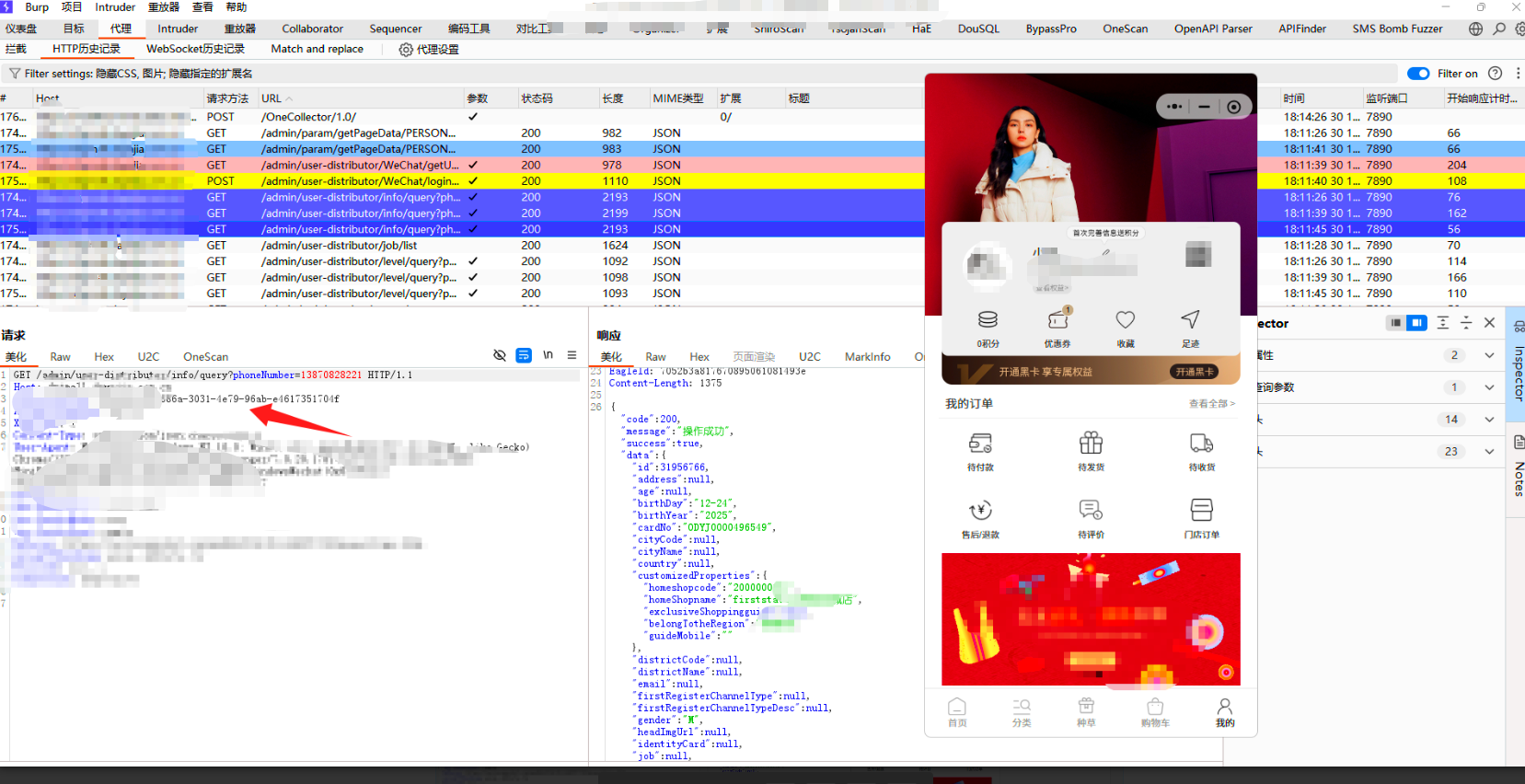Expand the Inspector row with count 23
This screenshot has width=1525, height=784.
1489,452
